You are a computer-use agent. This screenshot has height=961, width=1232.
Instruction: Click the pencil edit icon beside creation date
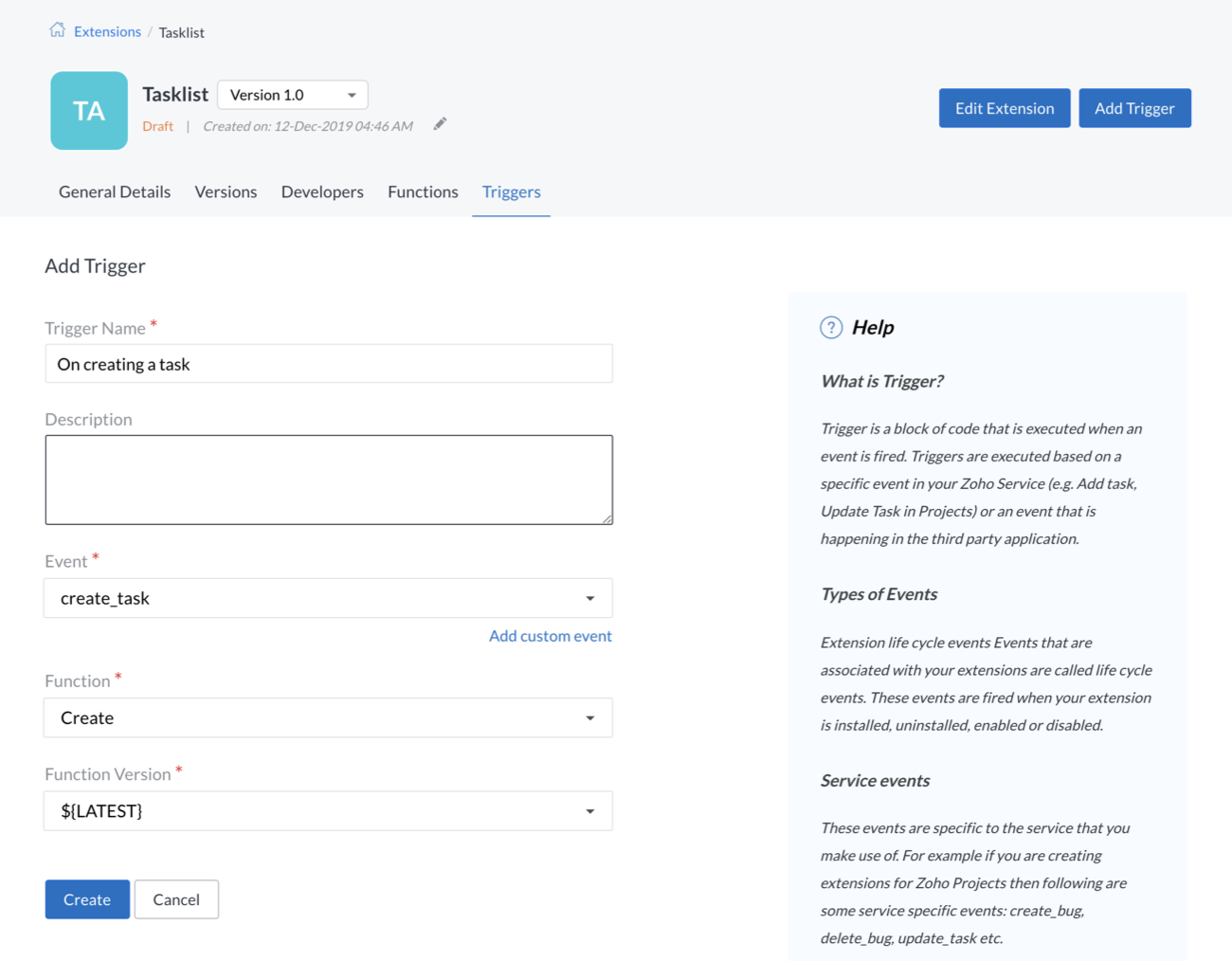tap(440, 124)
